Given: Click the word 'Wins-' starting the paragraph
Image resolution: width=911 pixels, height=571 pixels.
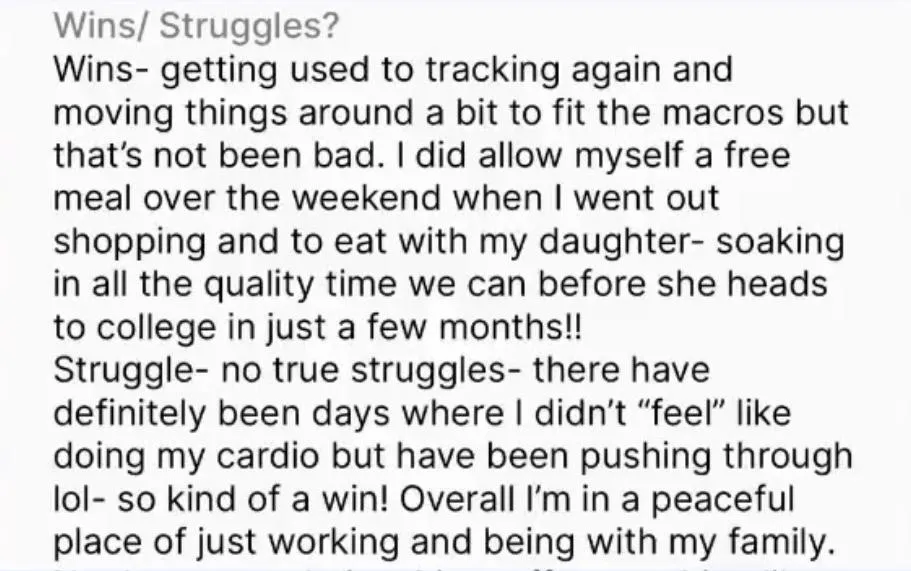Looking at the screenshot, I should (x=96, y=70).
